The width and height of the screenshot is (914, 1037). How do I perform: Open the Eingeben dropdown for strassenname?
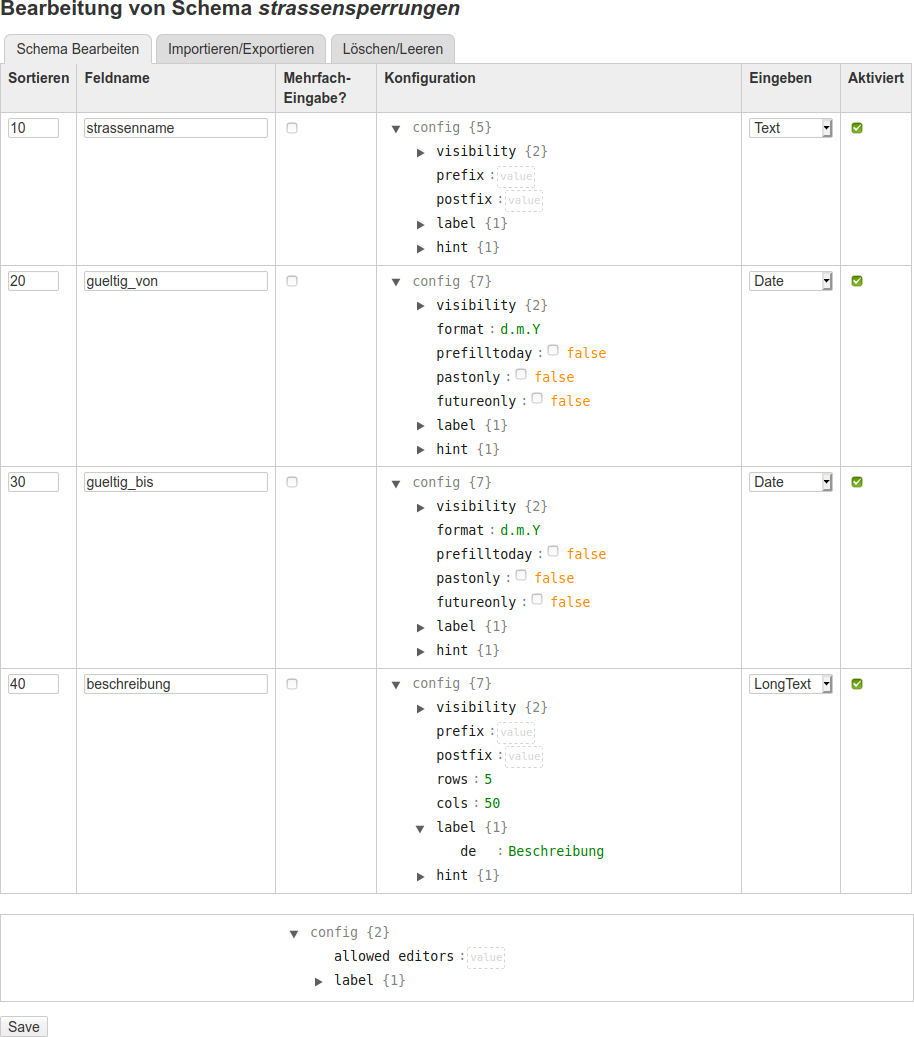point(790,128)
